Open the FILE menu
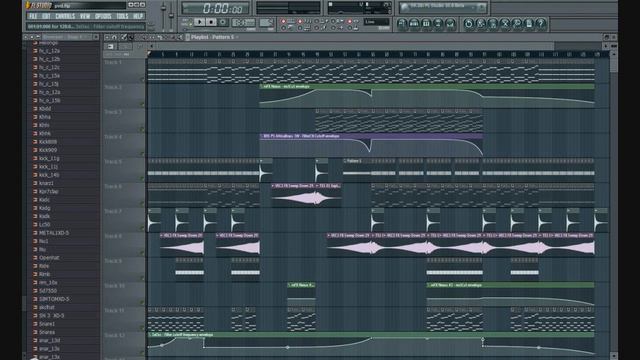Image resolution: width=640 pixels, height=360 pixels. (x=33, y=16)
